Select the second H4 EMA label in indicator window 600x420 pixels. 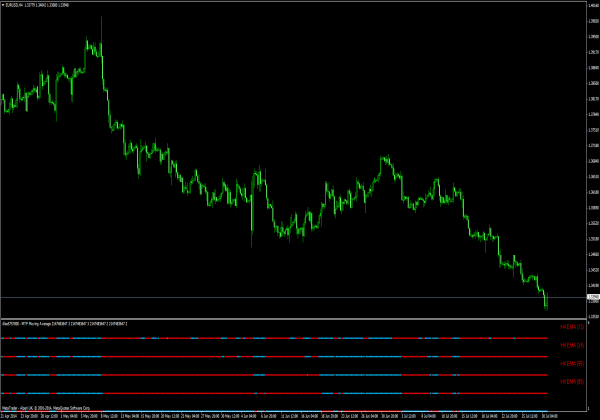tap(571, 345)
